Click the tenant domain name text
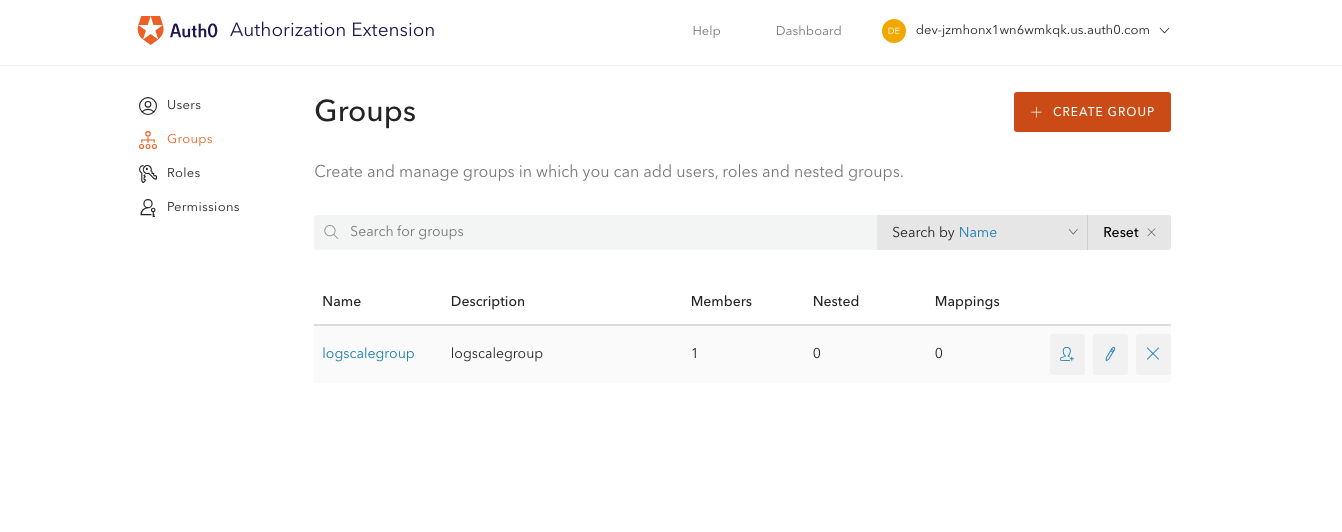This screenshot has height=532, width=1342. point(1033,30)
